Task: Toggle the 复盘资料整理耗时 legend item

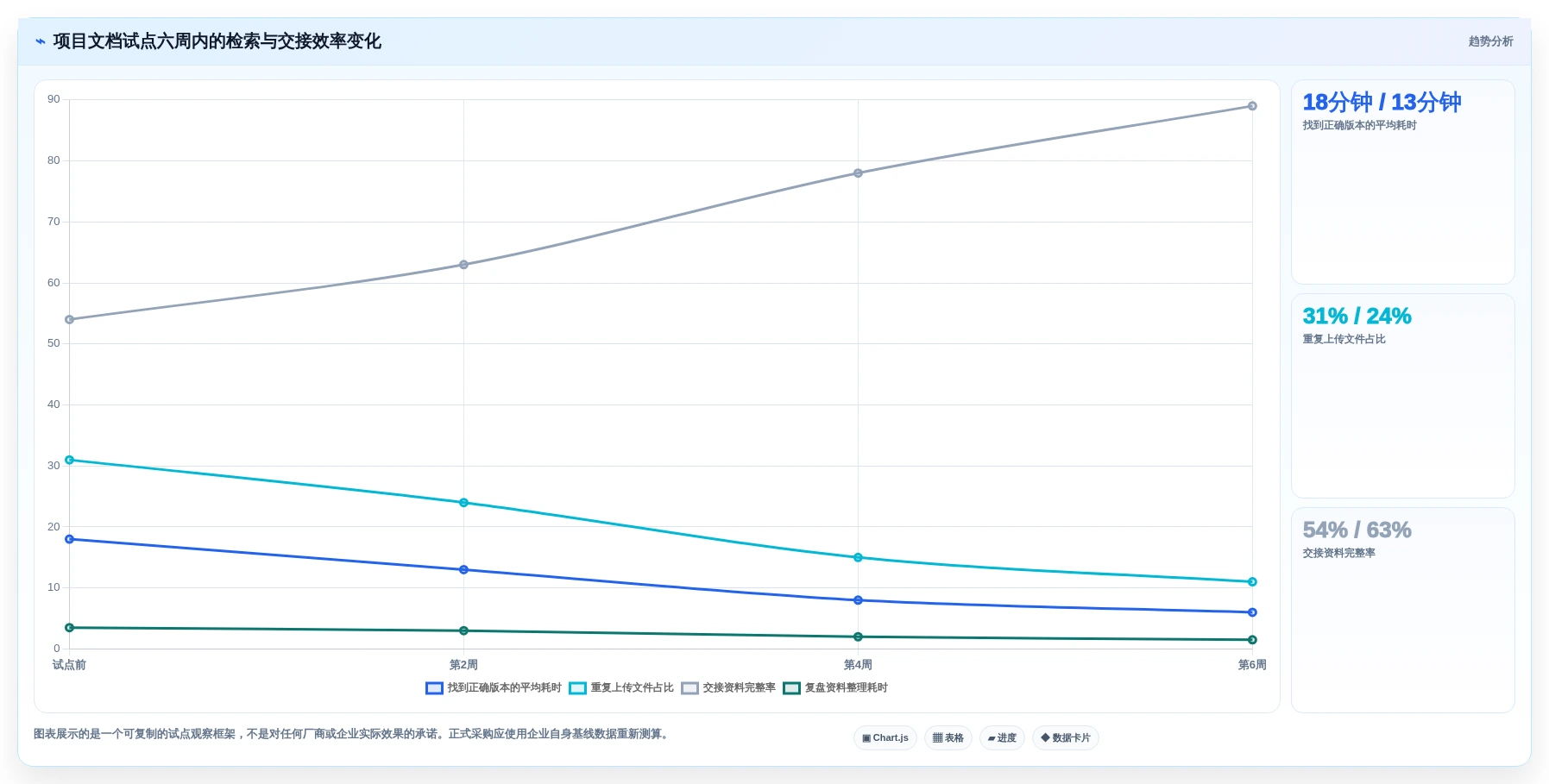Action: (835, 687)
